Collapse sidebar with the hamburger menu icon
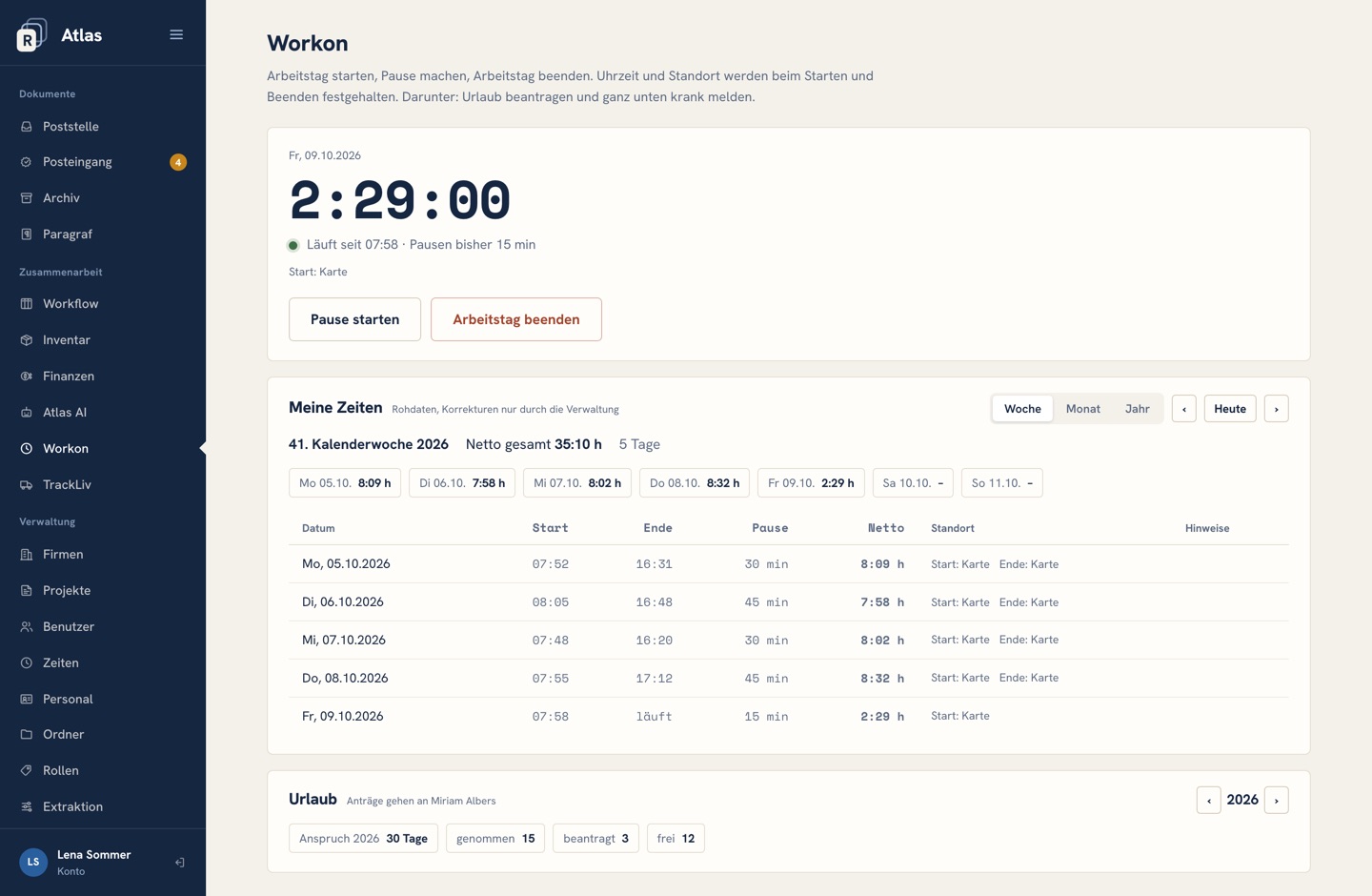 [176, 34]
